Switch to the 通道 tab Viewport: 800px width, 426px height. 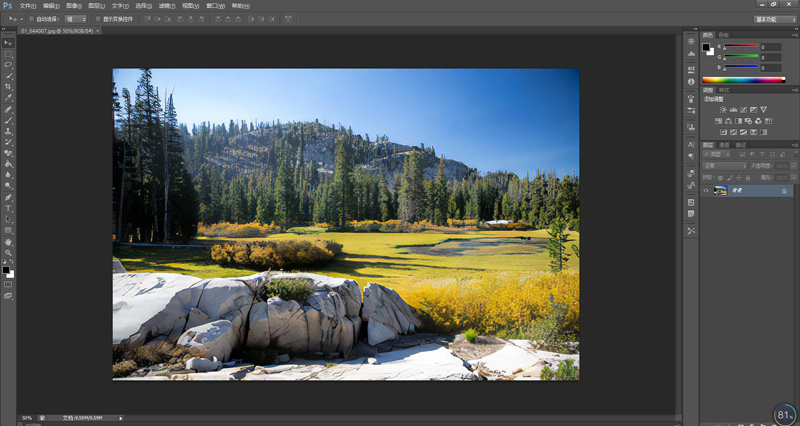pos(724,145)
